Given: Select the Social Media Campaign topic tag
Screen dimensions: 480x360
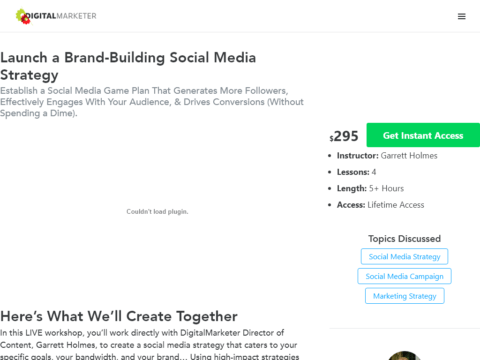Looking at the screenshot, I should [404, 276].
